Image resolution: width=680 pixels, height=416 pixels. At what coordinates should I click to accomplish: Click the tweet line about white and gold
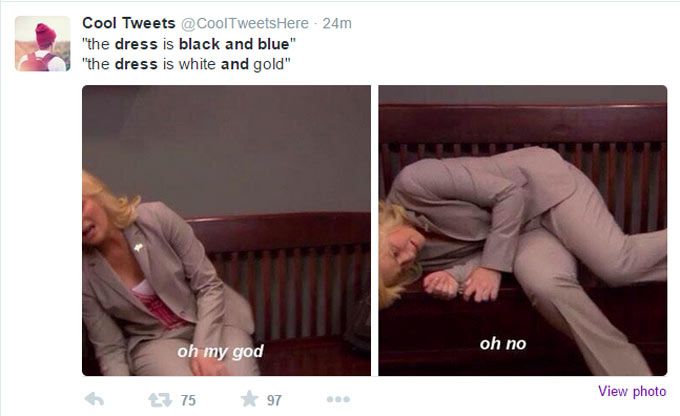click(x=186, y=64)
